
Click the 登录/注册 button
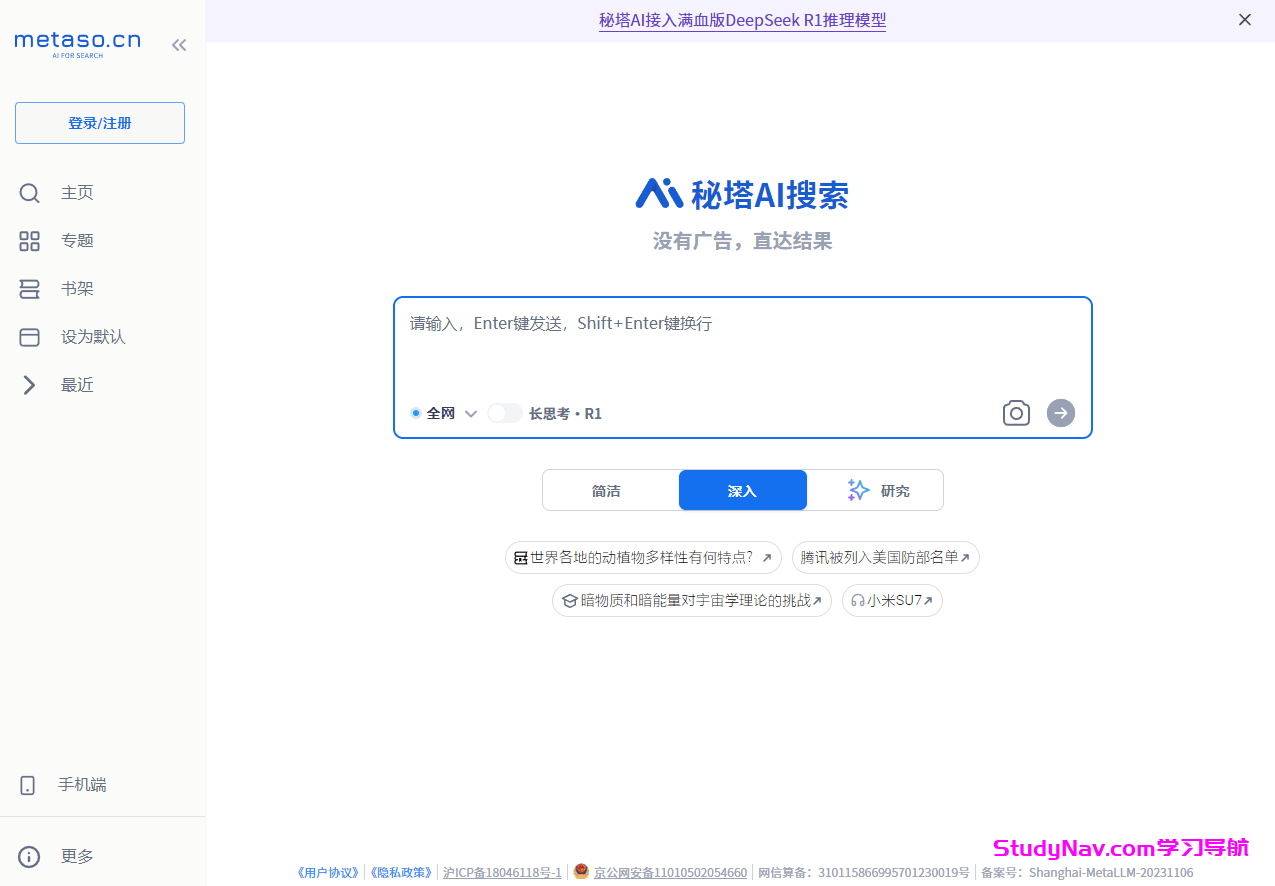100,123
